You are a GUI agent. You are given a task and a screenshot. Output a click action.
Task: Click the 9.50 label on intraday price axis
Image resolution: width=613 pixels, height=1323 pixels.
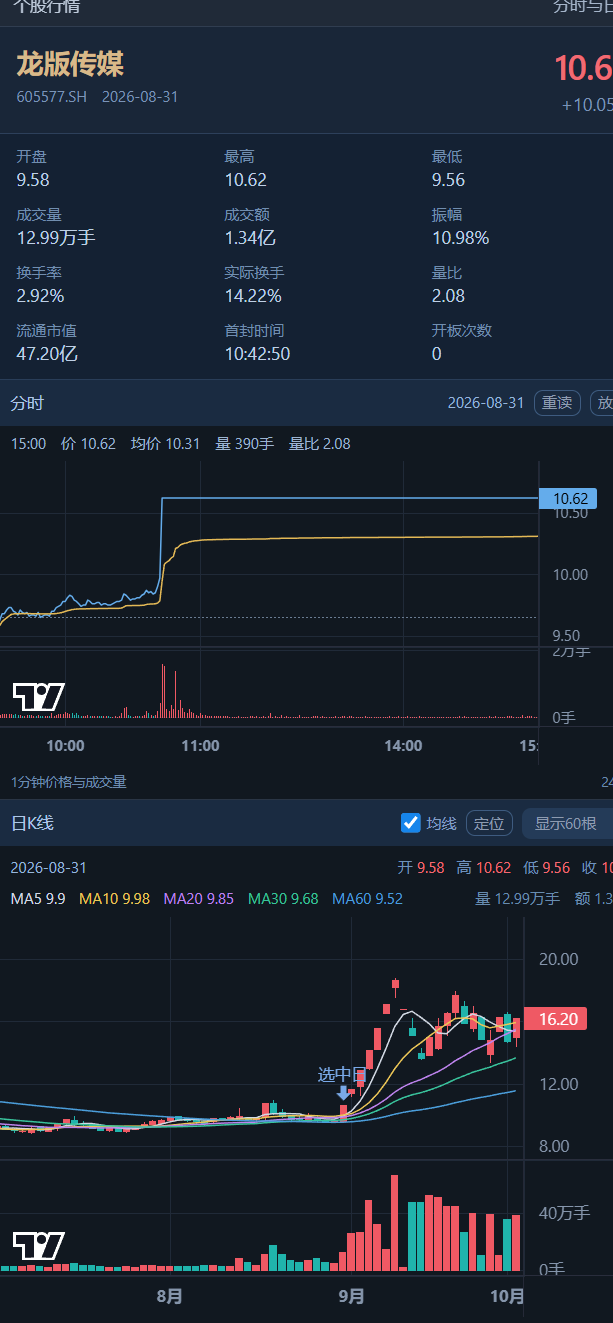click(x=566, y=635)
